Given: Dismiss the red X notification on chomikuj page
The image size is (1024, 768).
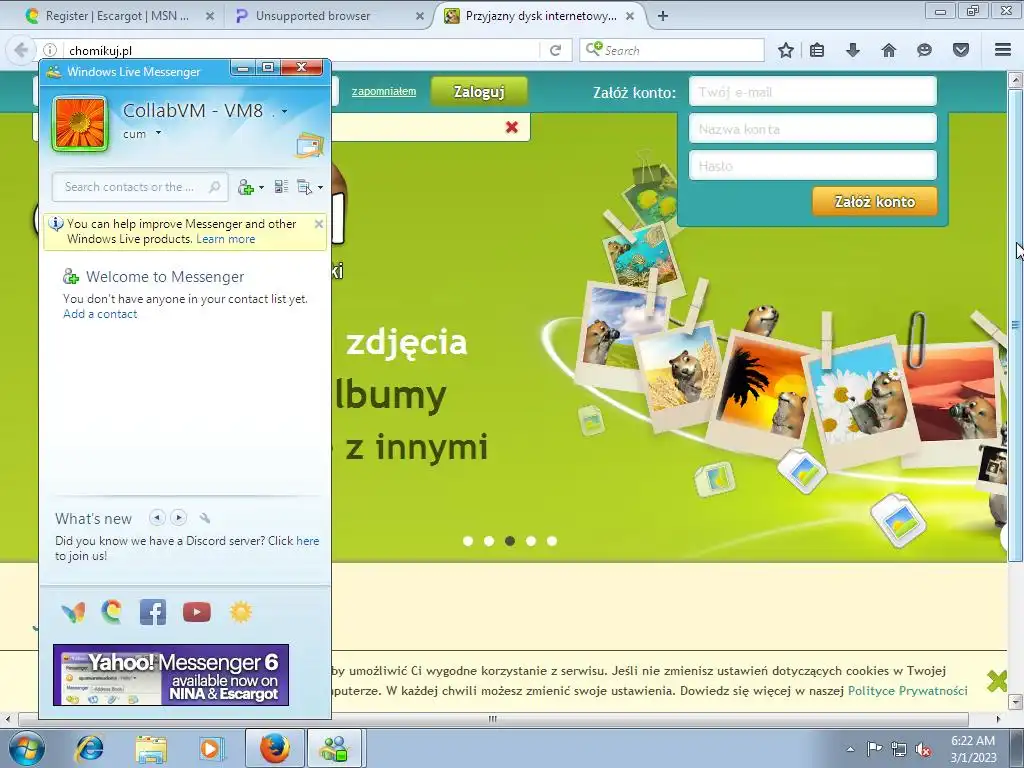Looking at the screenshot, I should click(512, 127).
